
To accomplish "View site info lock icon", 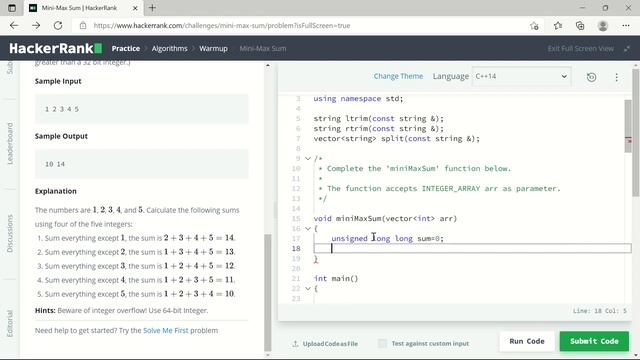I will (x=83, y=25).
